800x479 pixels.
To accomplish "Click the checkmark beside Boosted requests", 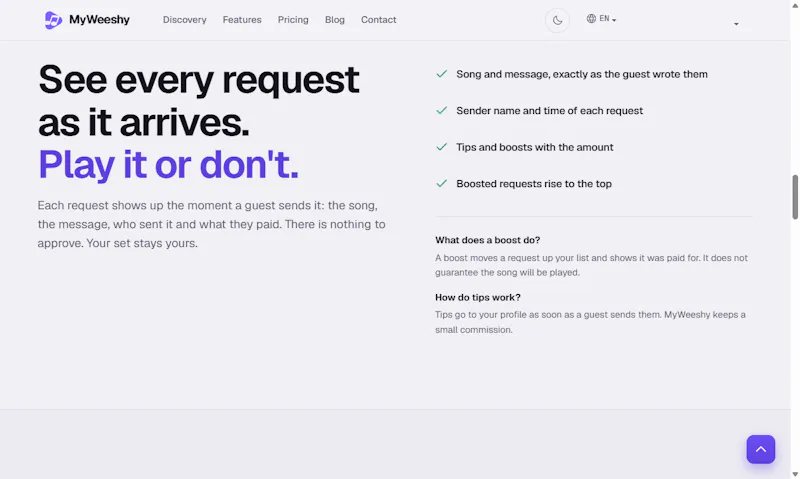I will tap(441, 184).
